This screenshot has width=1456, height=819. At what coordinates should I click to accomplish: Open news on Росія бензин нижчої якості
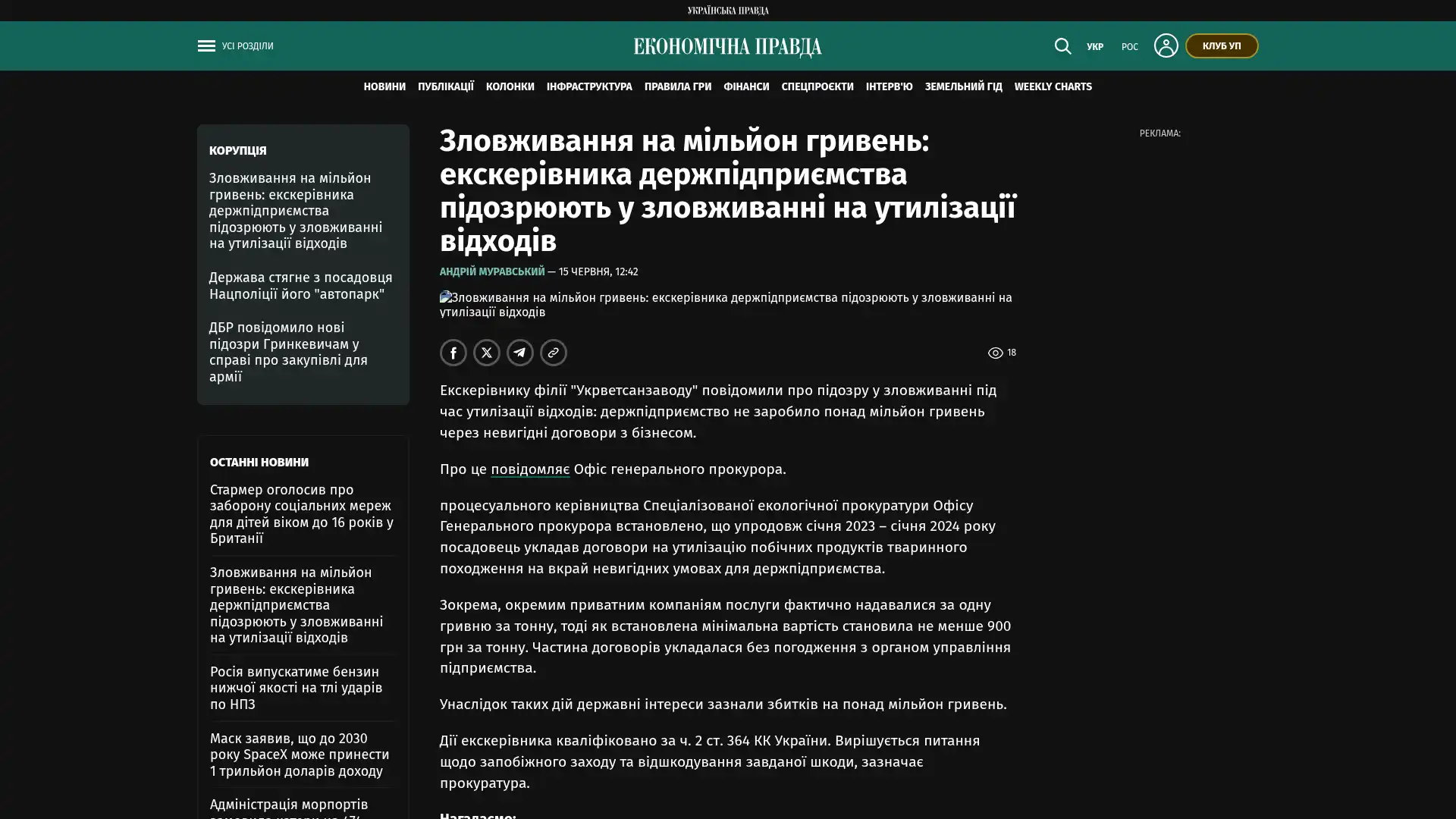tap(297, 688)
